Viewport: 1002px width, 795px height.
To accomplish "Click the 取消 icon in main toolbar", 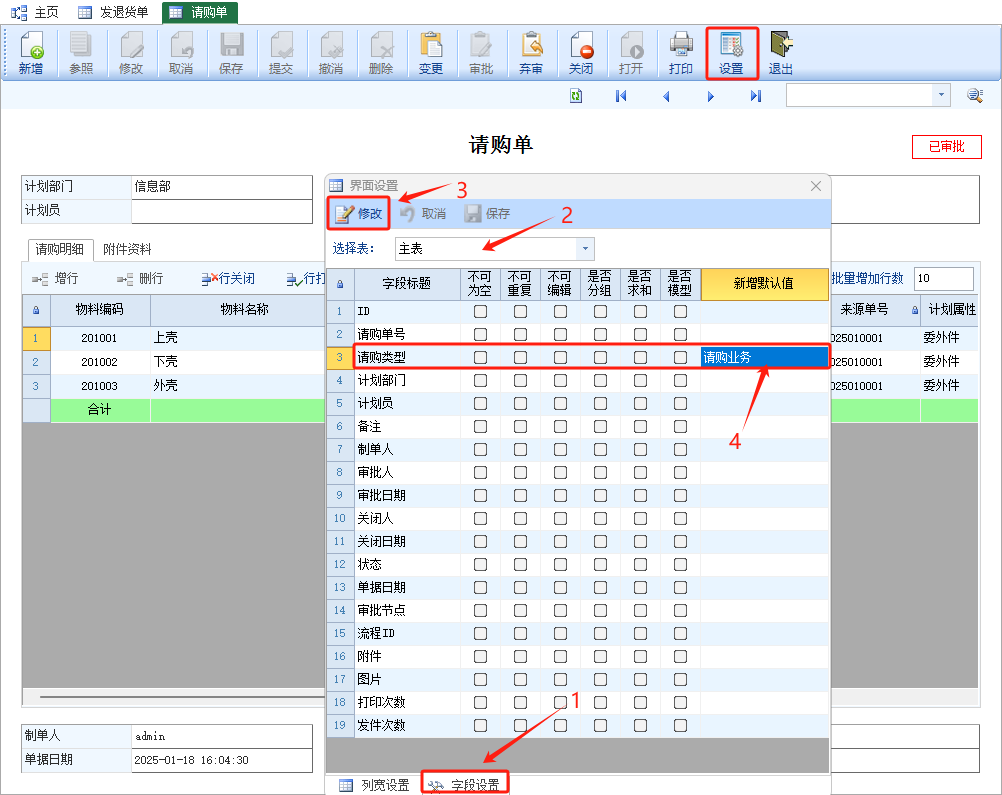I will point(181,53).
